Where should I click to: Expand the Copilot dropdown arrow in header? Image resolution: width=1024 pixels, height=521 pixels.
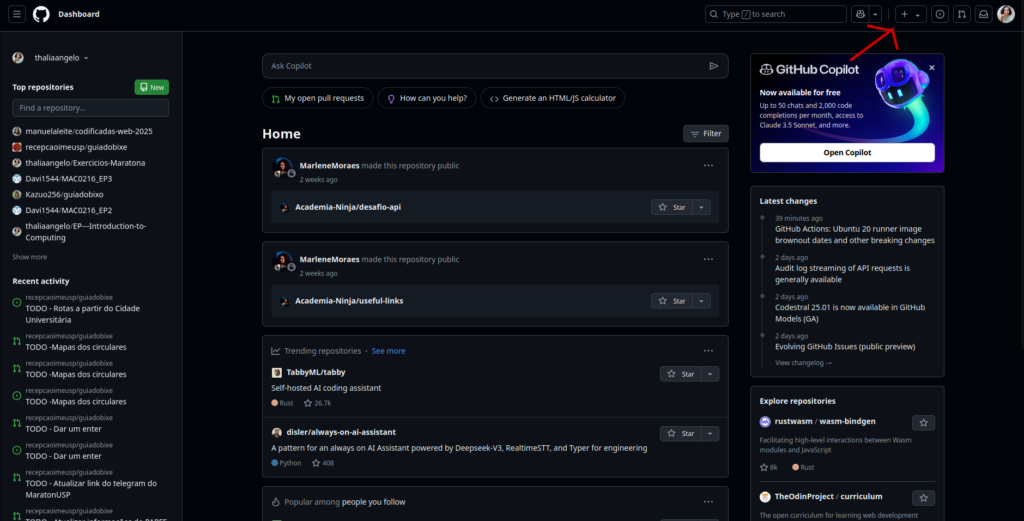point(875,14)
